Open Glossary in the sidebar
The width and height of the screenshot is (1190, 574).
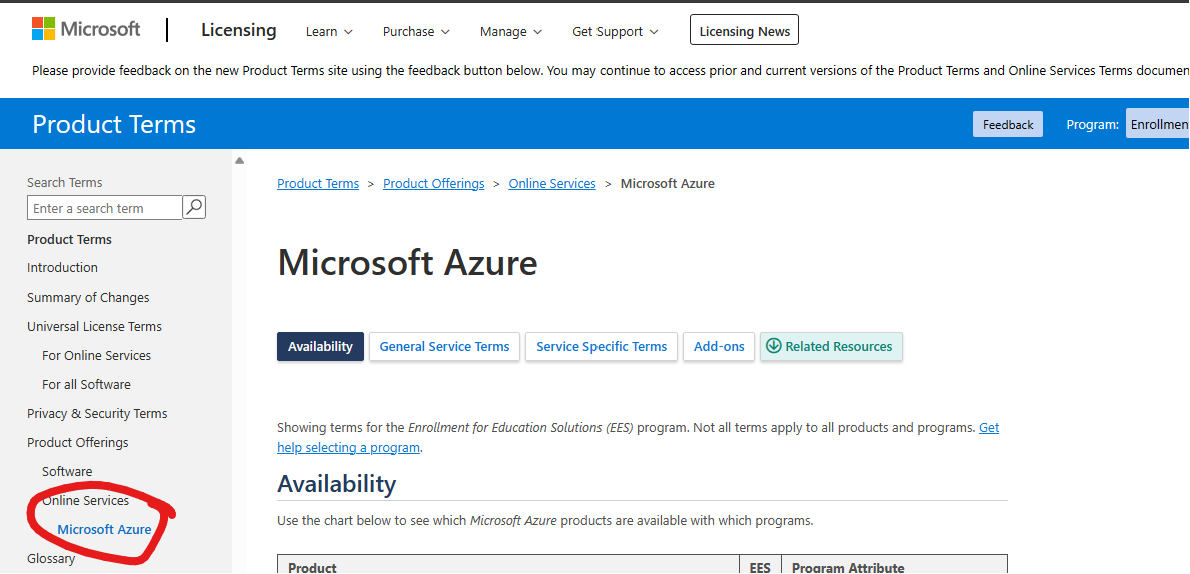pos(51,559)
